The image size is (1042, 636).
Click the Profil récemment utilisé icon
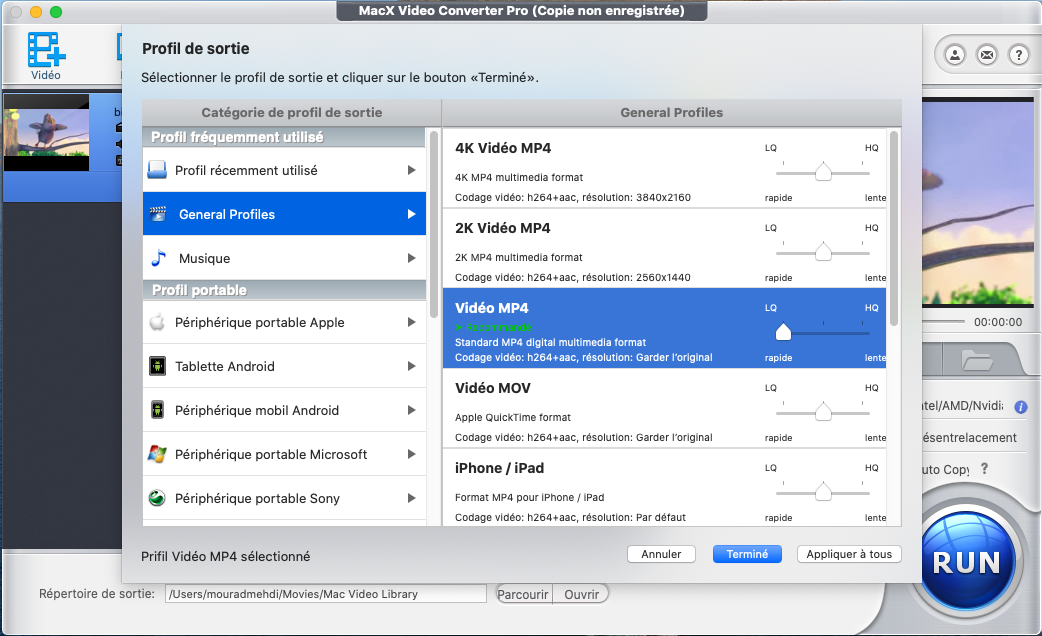[x=157, y=170]
